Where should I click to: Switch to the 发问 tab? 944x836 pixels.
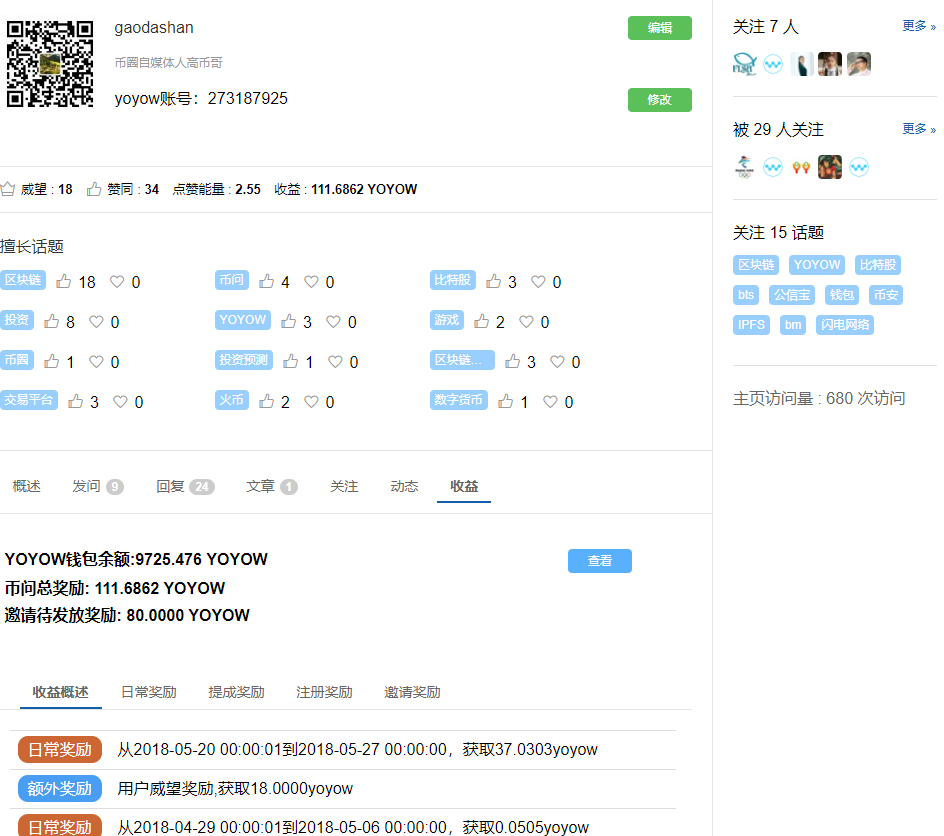(98, 486)
